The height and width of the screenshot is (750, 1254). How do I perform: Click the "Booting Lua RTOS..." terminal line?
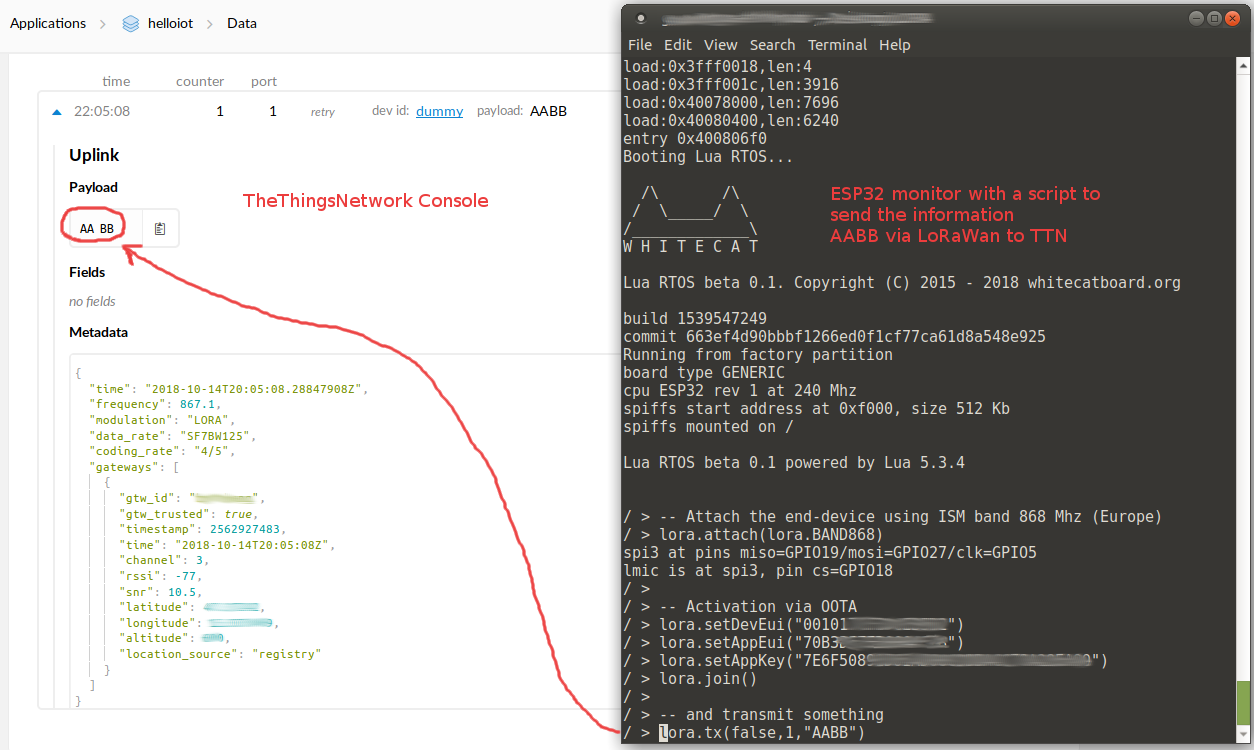708,157
